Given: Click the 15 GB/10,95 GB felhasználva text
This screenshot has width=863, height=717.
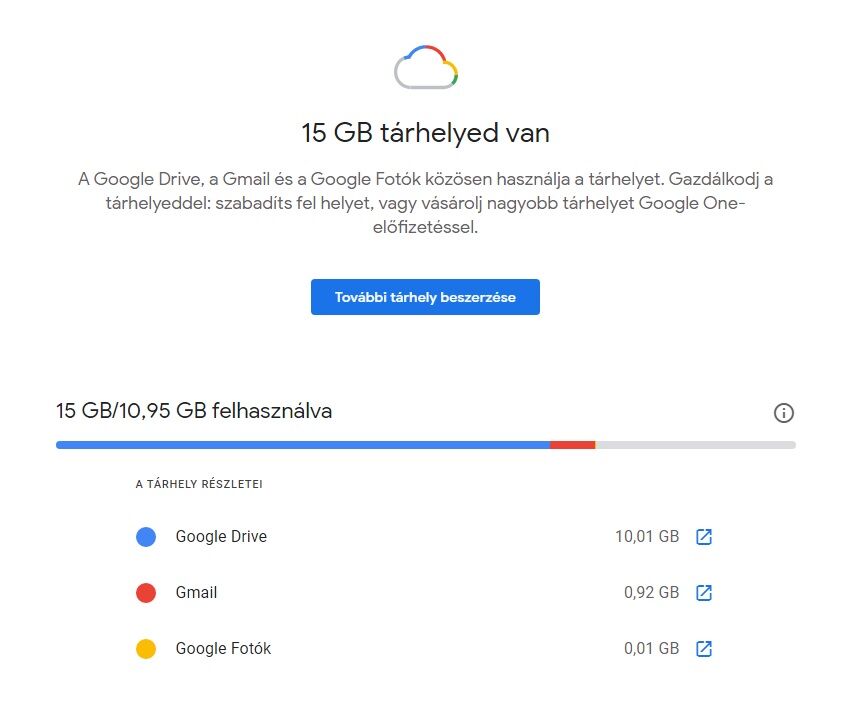Looking at the screenshot, I should pyautogui.click(x=194, y=411).
